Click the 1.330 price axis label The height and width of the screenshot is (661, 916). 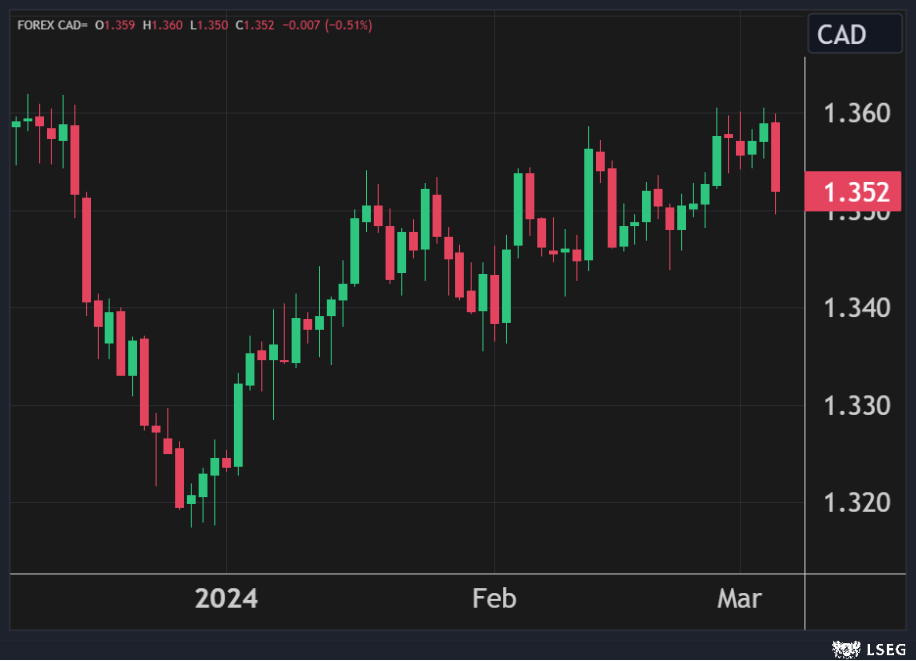pyautogui.click(x=855, y=405)
